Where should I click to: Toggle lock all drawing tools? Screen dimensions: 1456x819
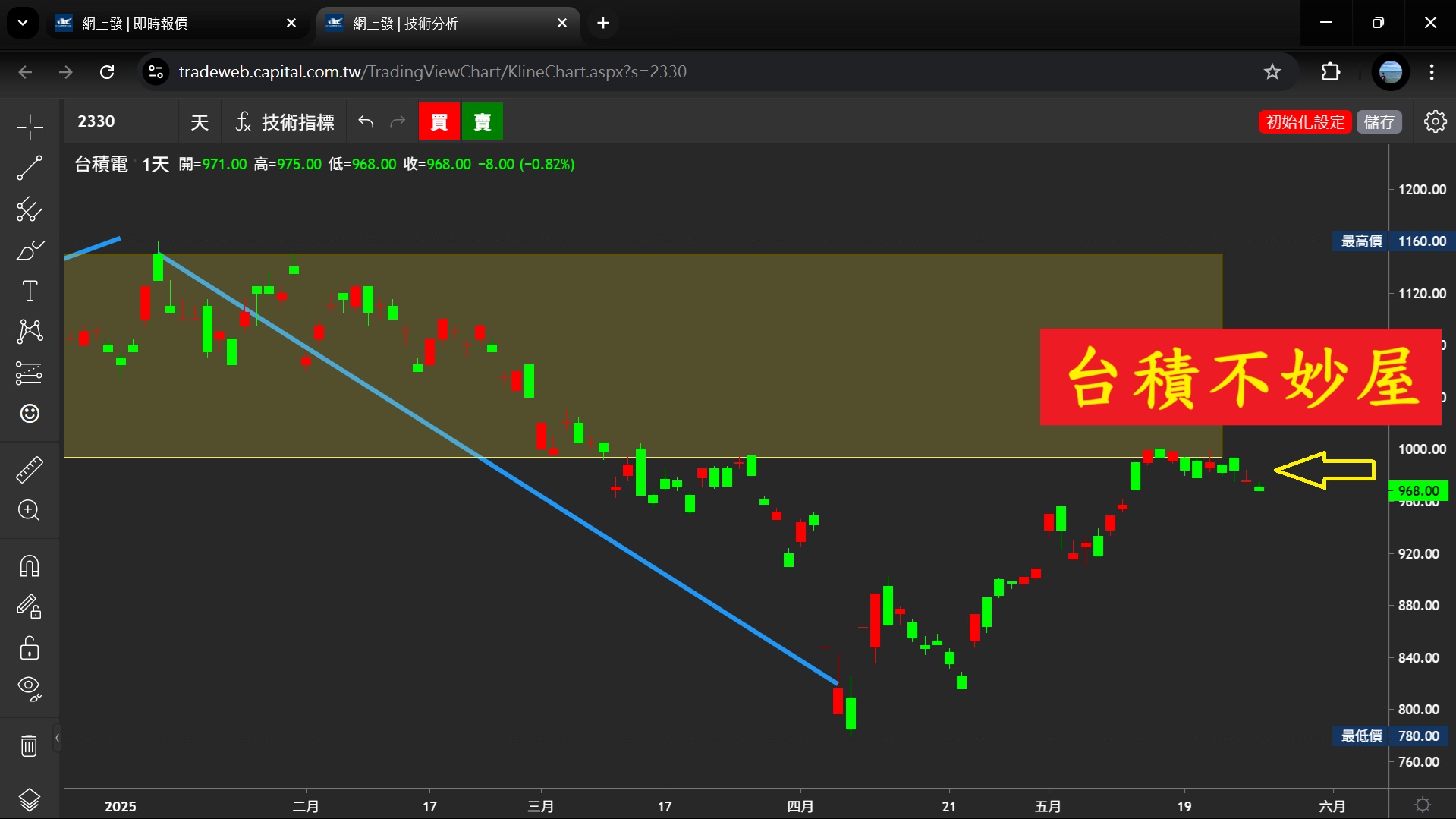(x=30, y=648)
